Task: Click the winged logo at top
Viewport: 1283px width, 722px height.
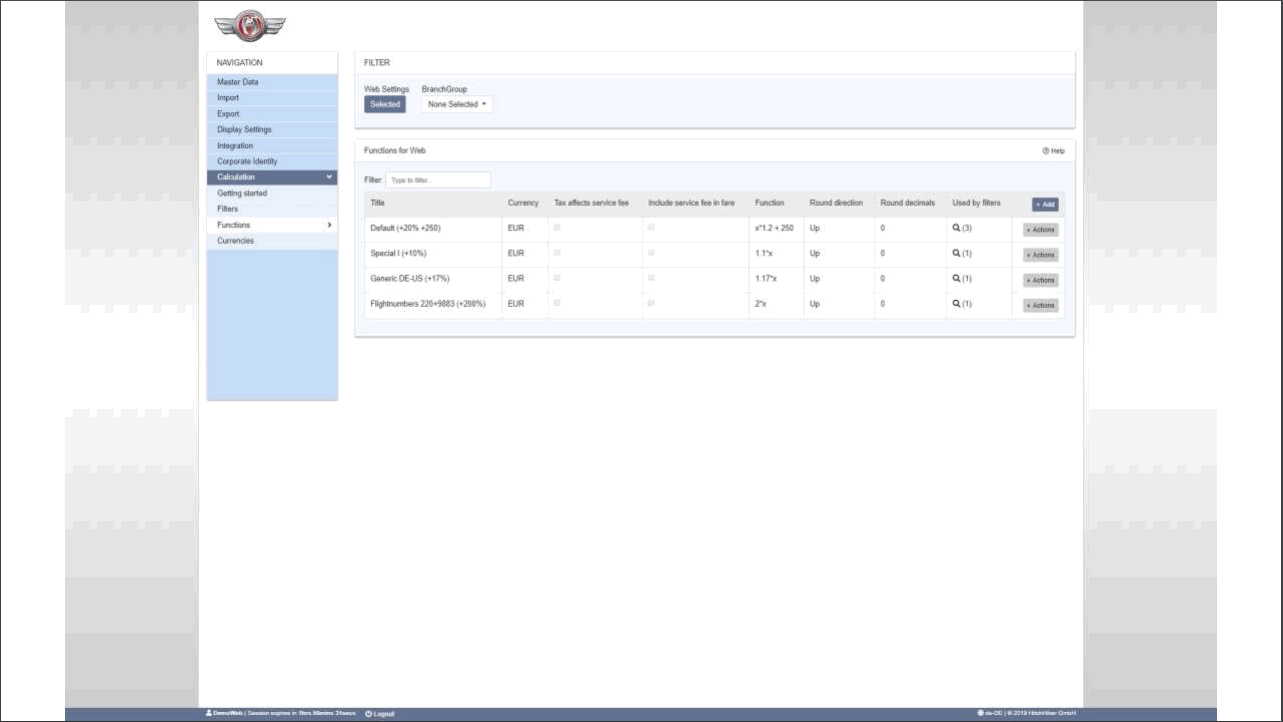Action: [x=249, y=25]
